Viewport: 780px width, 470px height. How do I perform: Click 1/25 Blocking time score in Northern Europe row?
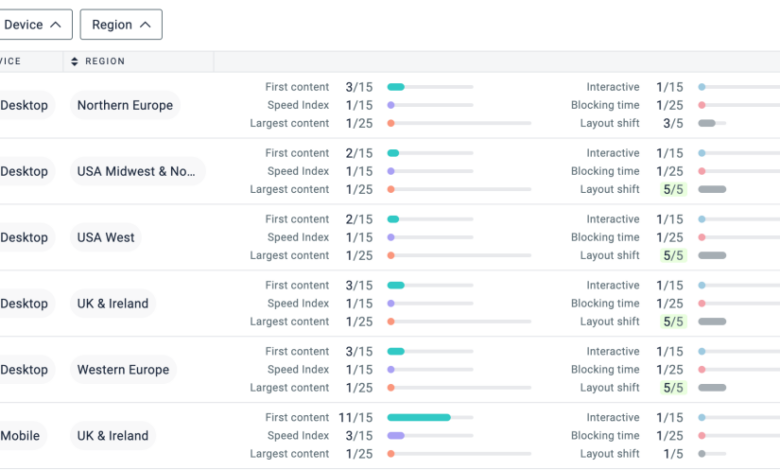point(670,105)
